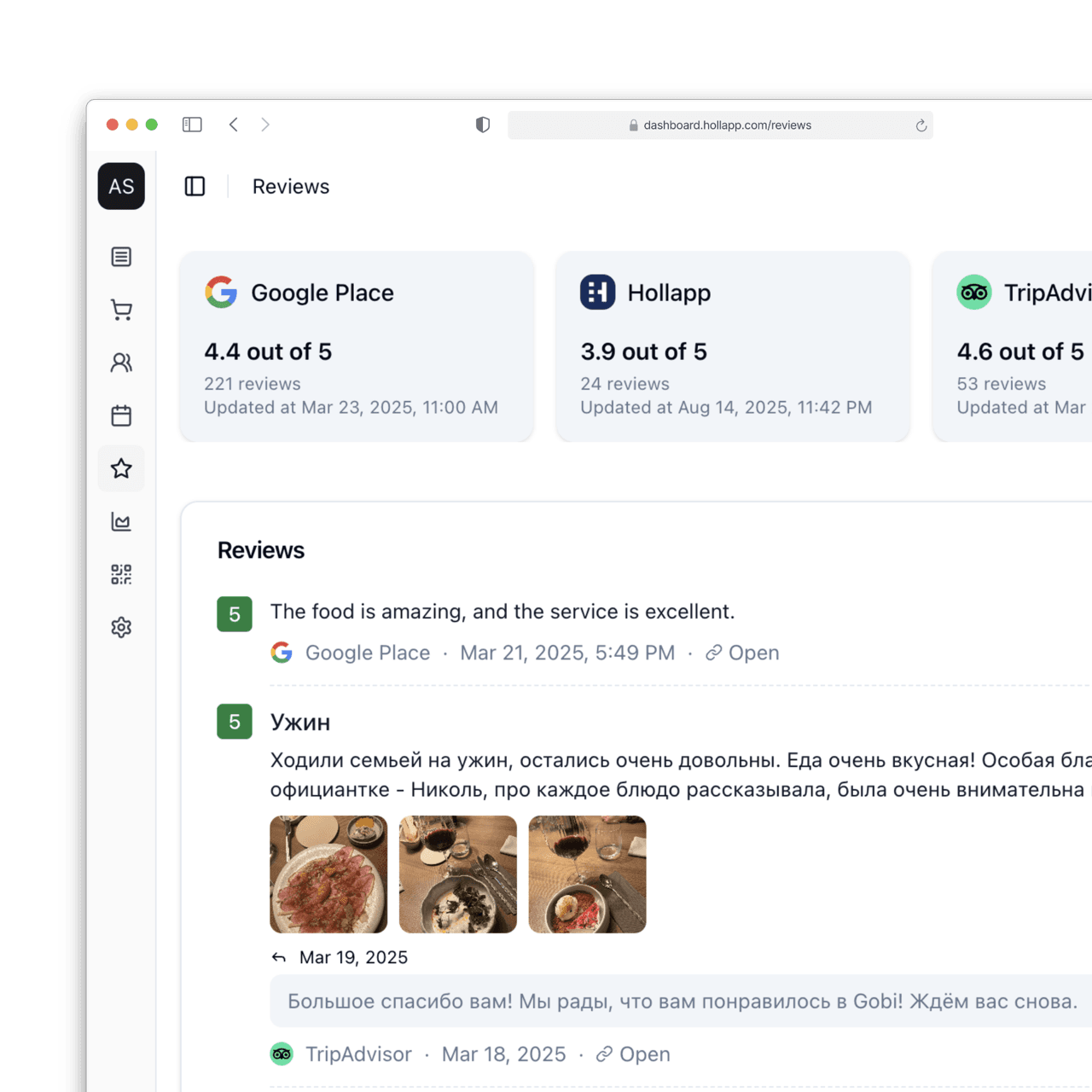Click the 3.9 out of 5 rating
1092x1092 pixels.
[x=644, y=351]
